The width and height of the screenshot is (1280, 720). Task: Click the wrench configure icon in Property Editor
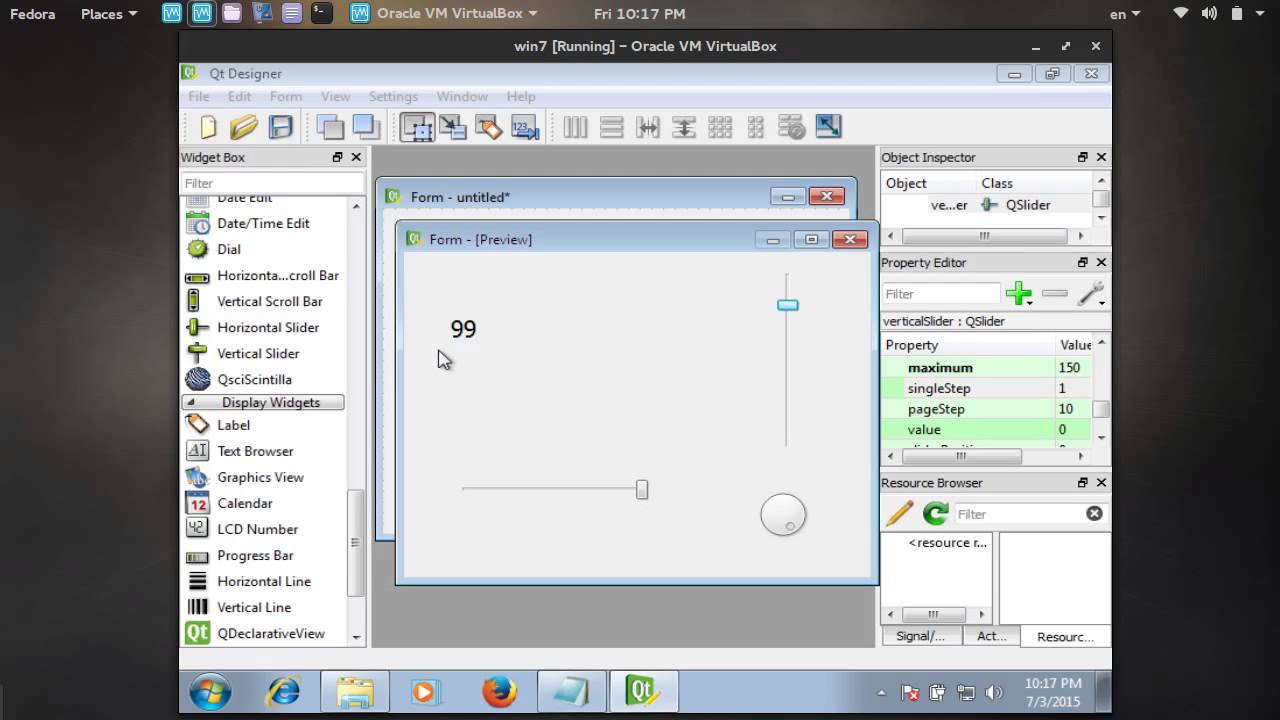pos(1091,293)
